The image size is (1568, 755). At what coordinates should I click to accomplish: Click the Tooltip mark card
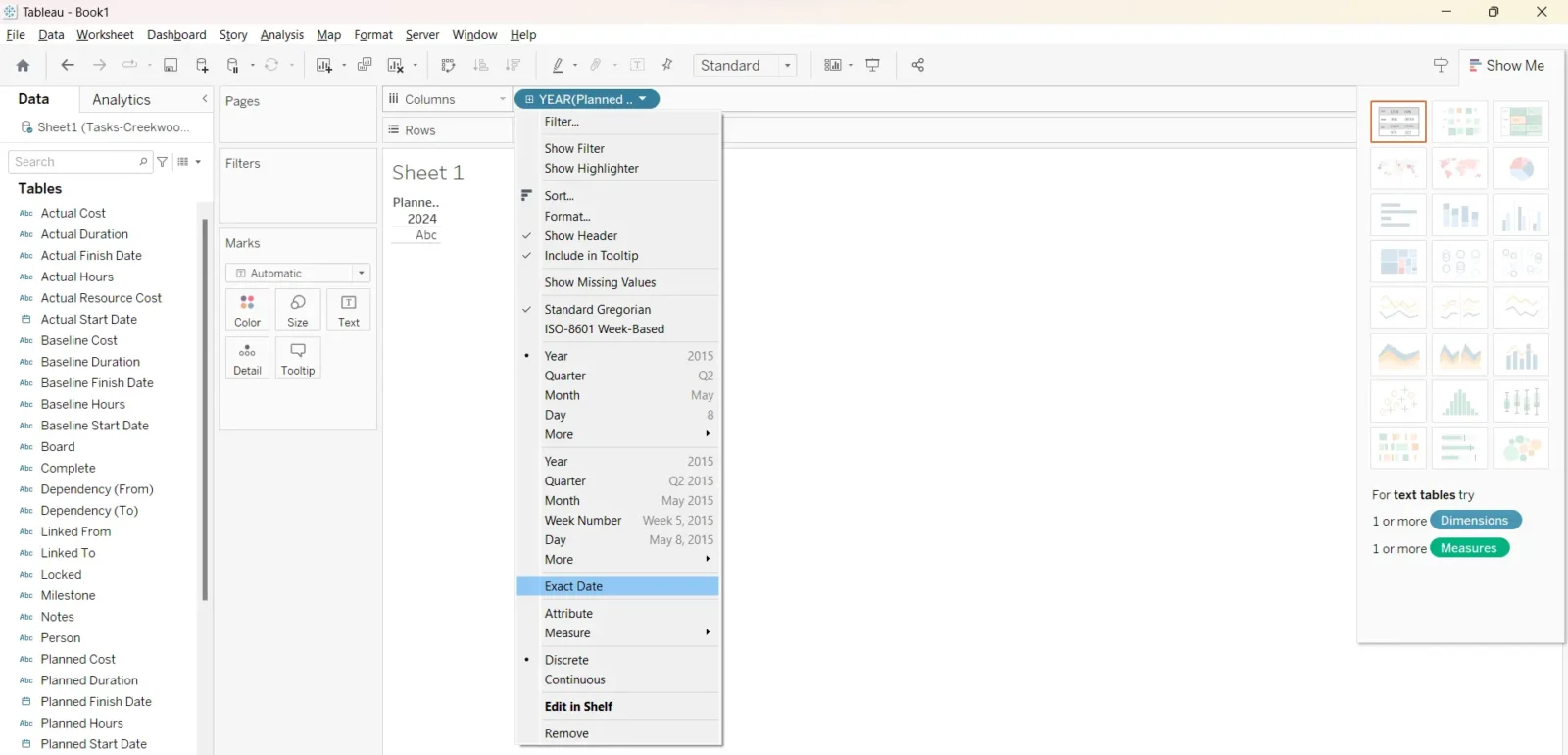click(x=298, y=358)
